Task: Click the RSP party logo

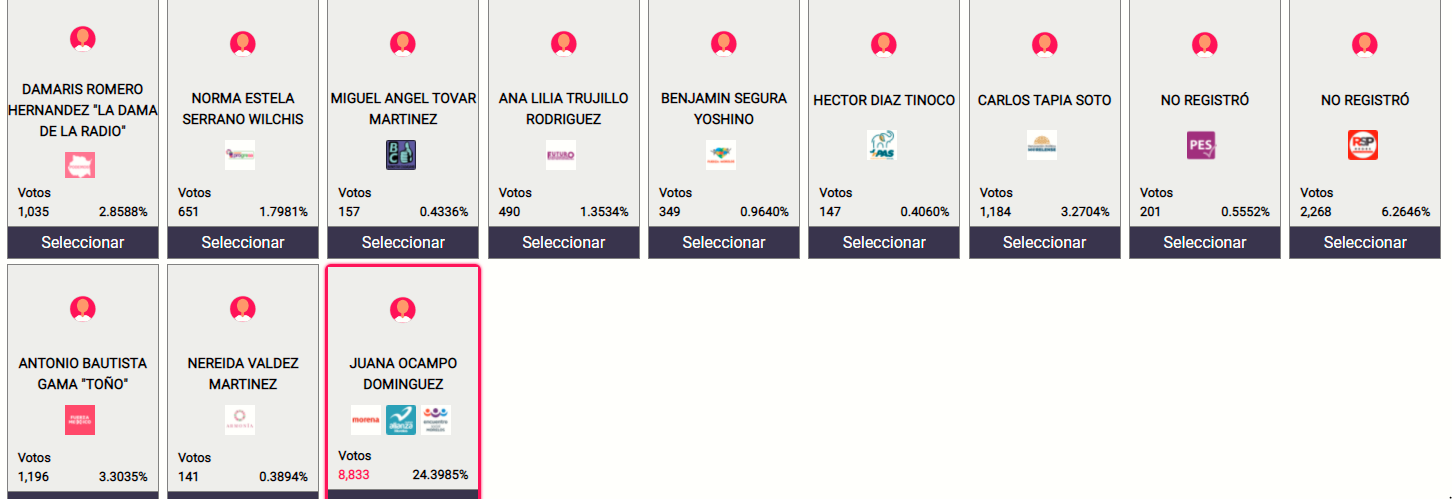Action: tap(1362, 145)
